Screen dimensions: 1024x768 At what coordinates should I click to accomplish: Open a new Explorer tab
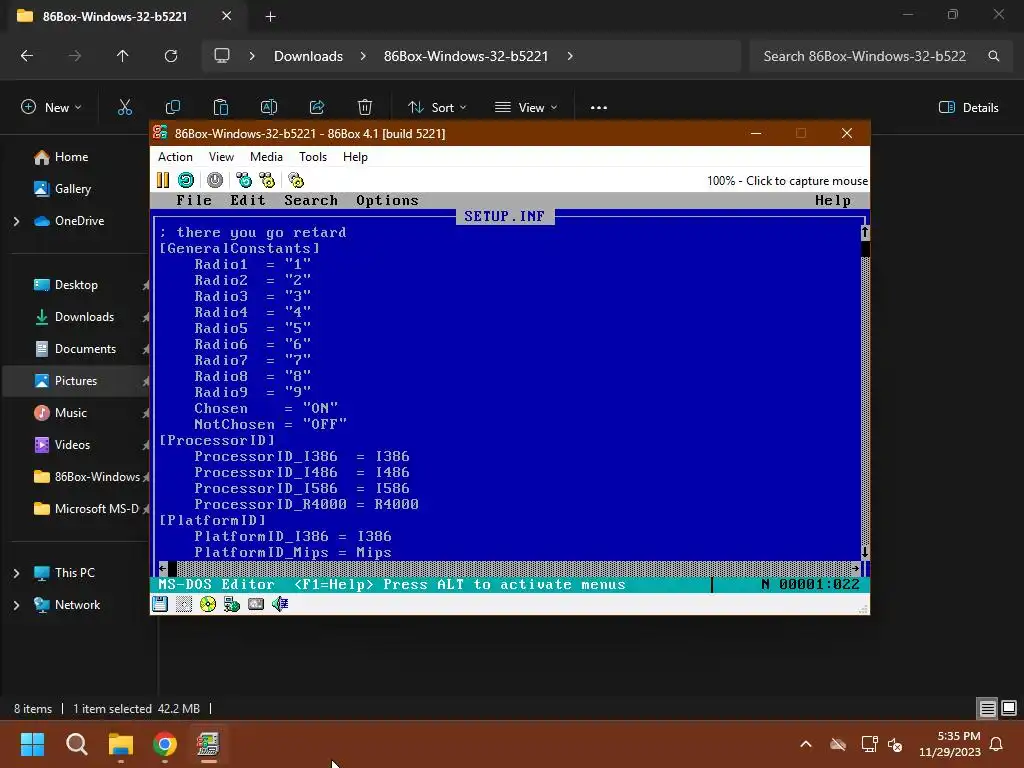pyautogui.click(x=270, y=17)
